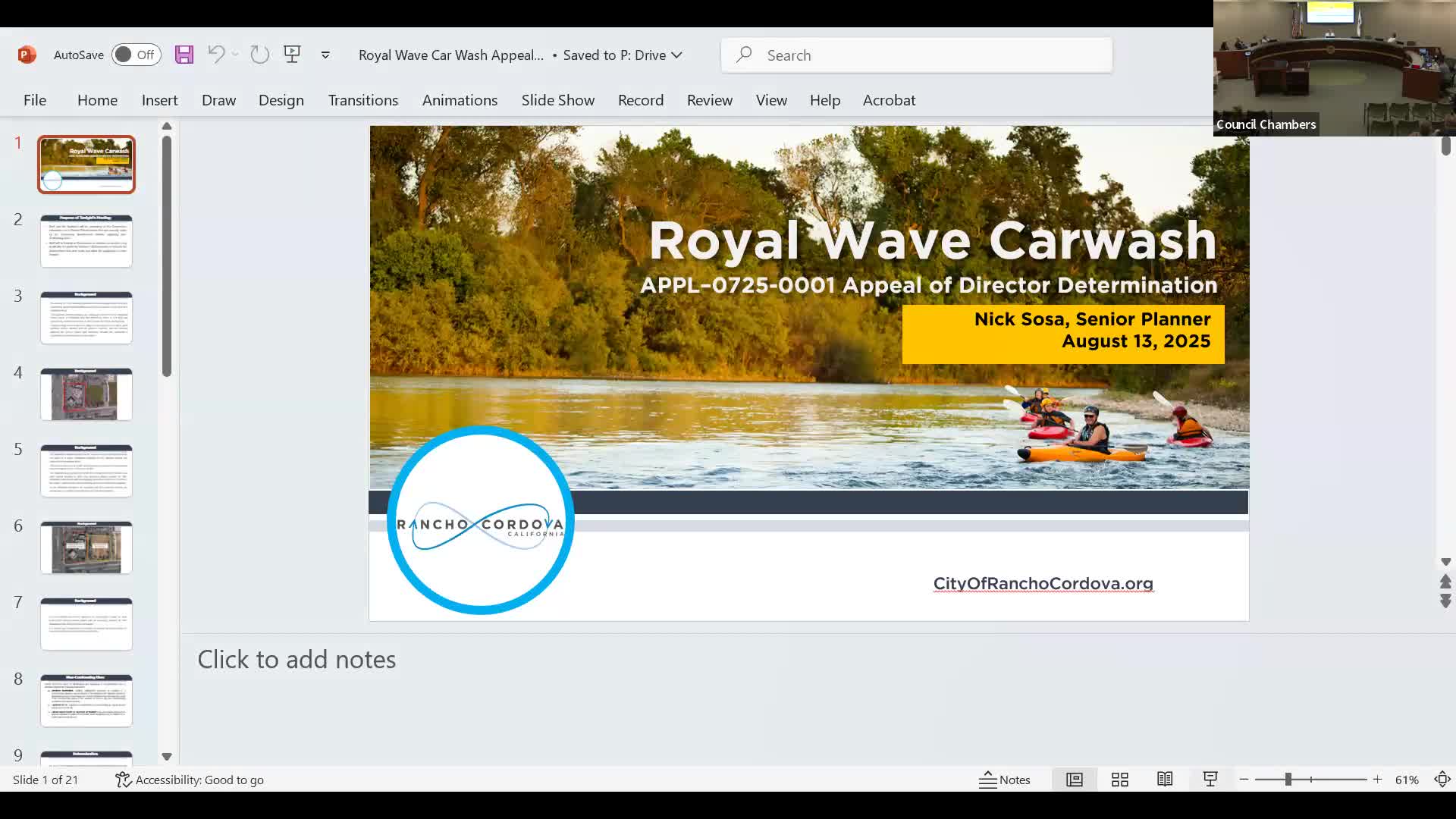Screen dimensions: 1456x819
Task: Start presentation from beginning icon
Action: tap(292, 55)
